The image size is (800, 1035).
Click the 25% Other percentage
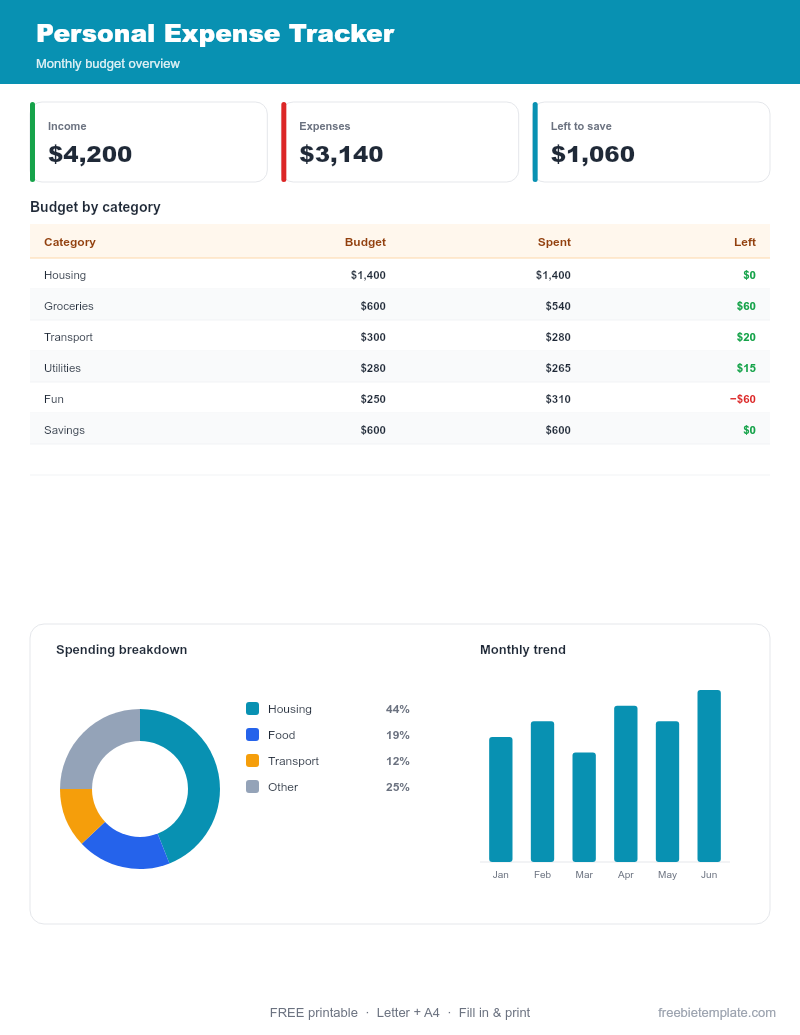397,787
